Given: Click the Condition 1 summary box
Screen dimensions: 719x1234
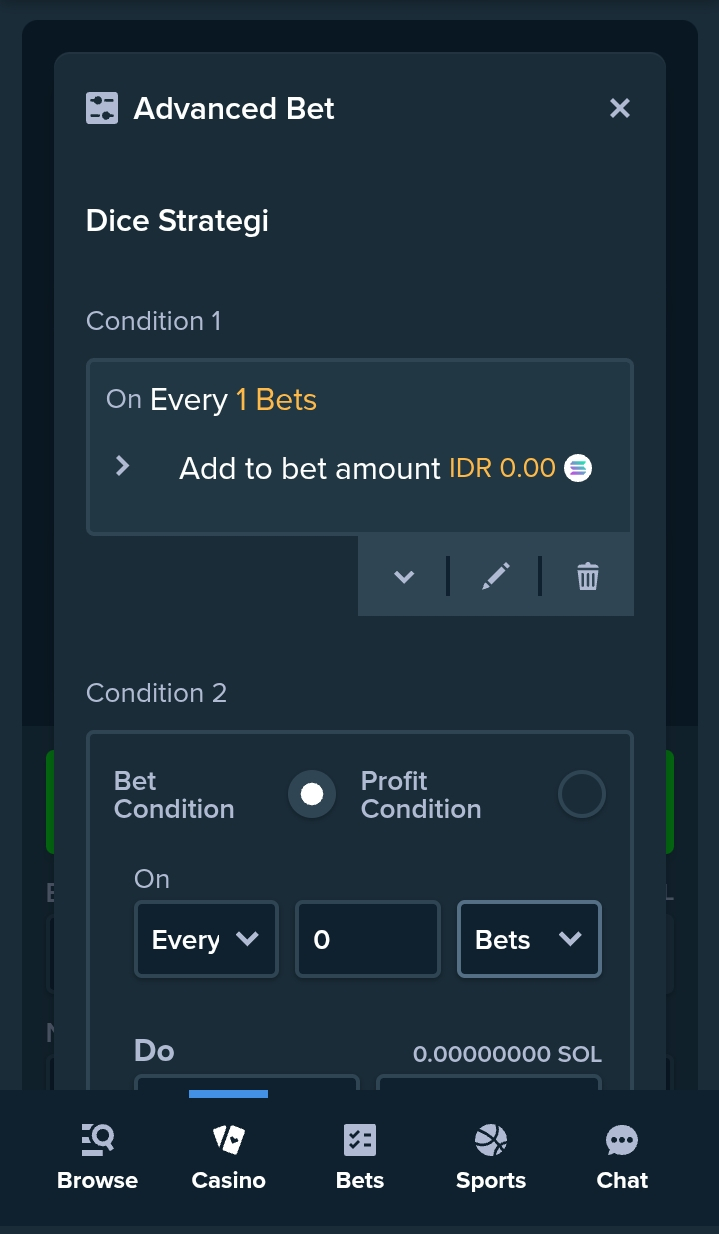Looking at the screenshot, I should click(x=360, y=447).
